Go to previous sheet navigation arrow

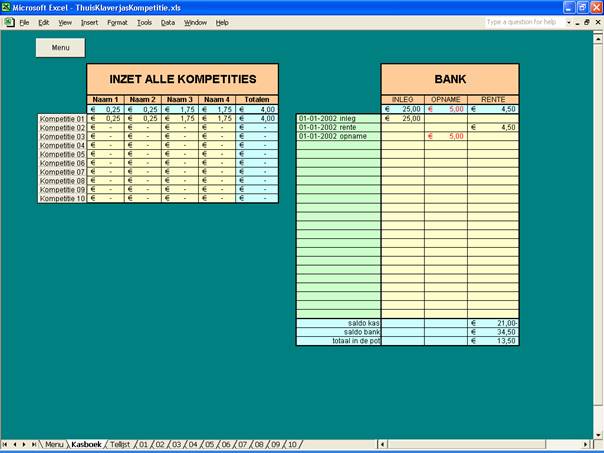coord(15,445)
